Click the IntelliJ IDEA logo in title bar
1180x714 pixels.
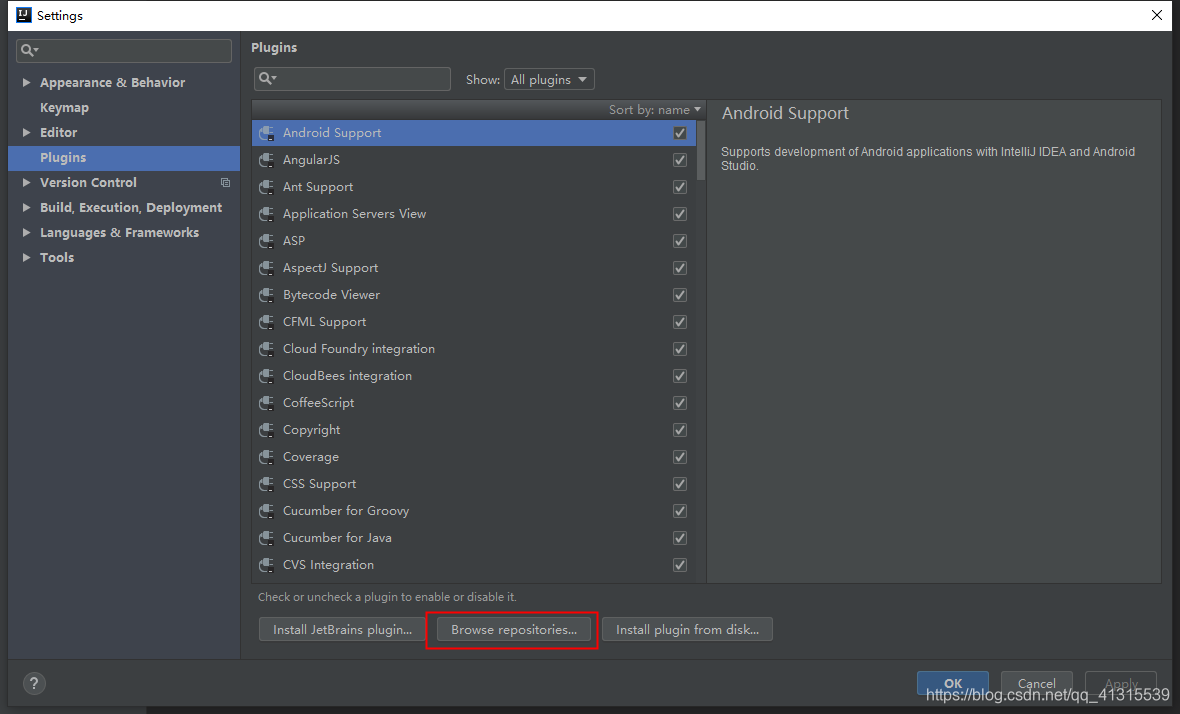23,15
